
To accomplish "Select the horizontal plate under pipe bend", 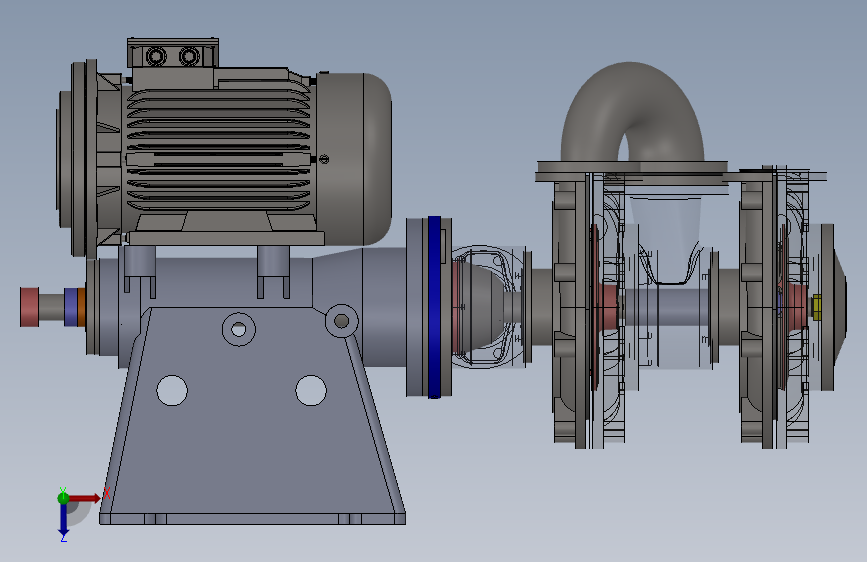I will [x=632, y=166].
